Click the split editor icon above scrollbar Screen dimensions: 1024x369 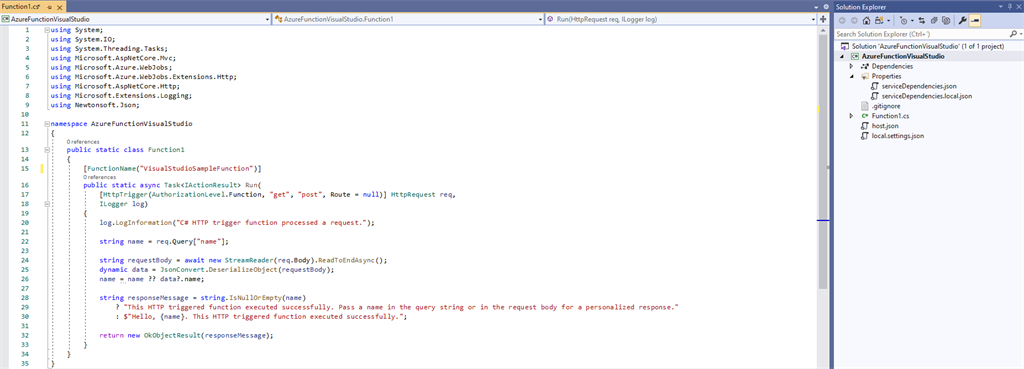[x=823, y=19]
